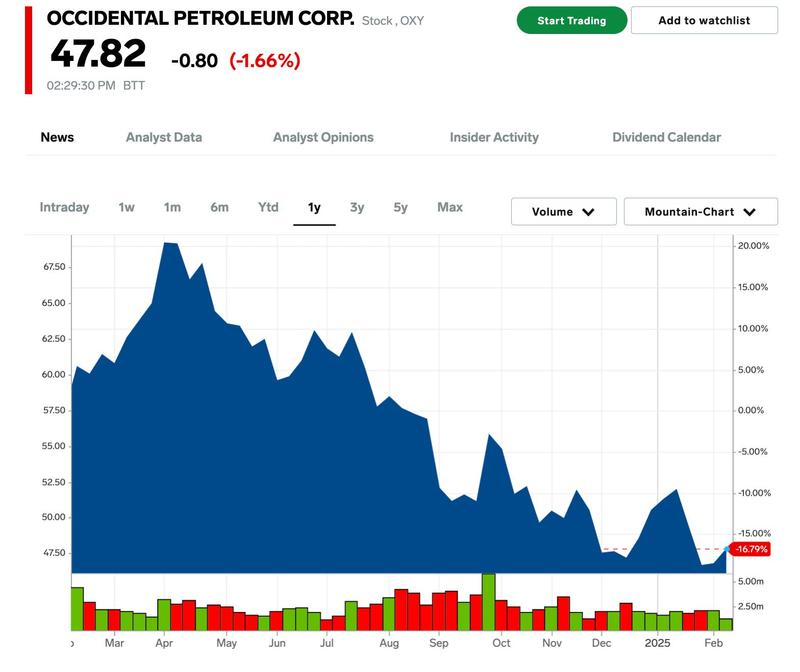Set chart range to 6m
Screen dimensions: 800x672
coord(219,208)
